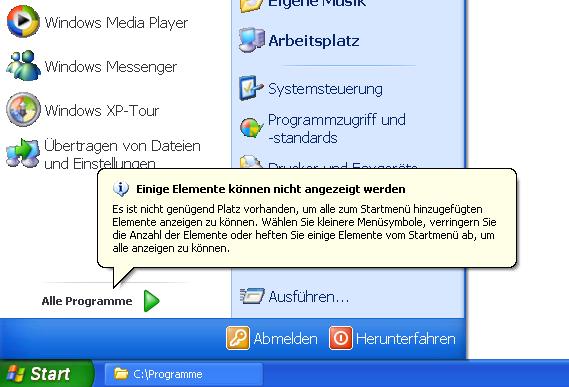Click the Windows flag logo on Start

16,374
